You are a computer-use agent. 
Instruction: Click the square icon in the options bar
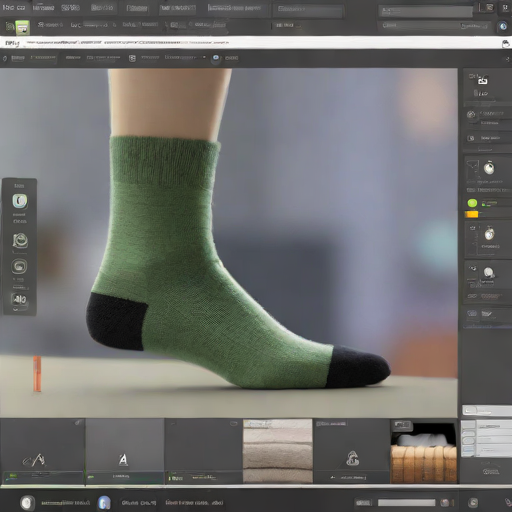tap(132, 58)
